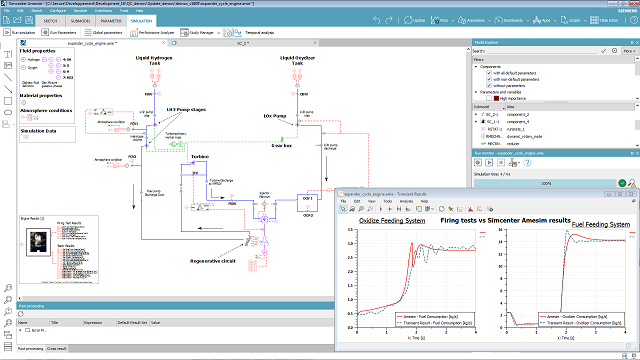Click the Update icon in top toolbar
Screen dimensions: 640x360
click(408, 20)
